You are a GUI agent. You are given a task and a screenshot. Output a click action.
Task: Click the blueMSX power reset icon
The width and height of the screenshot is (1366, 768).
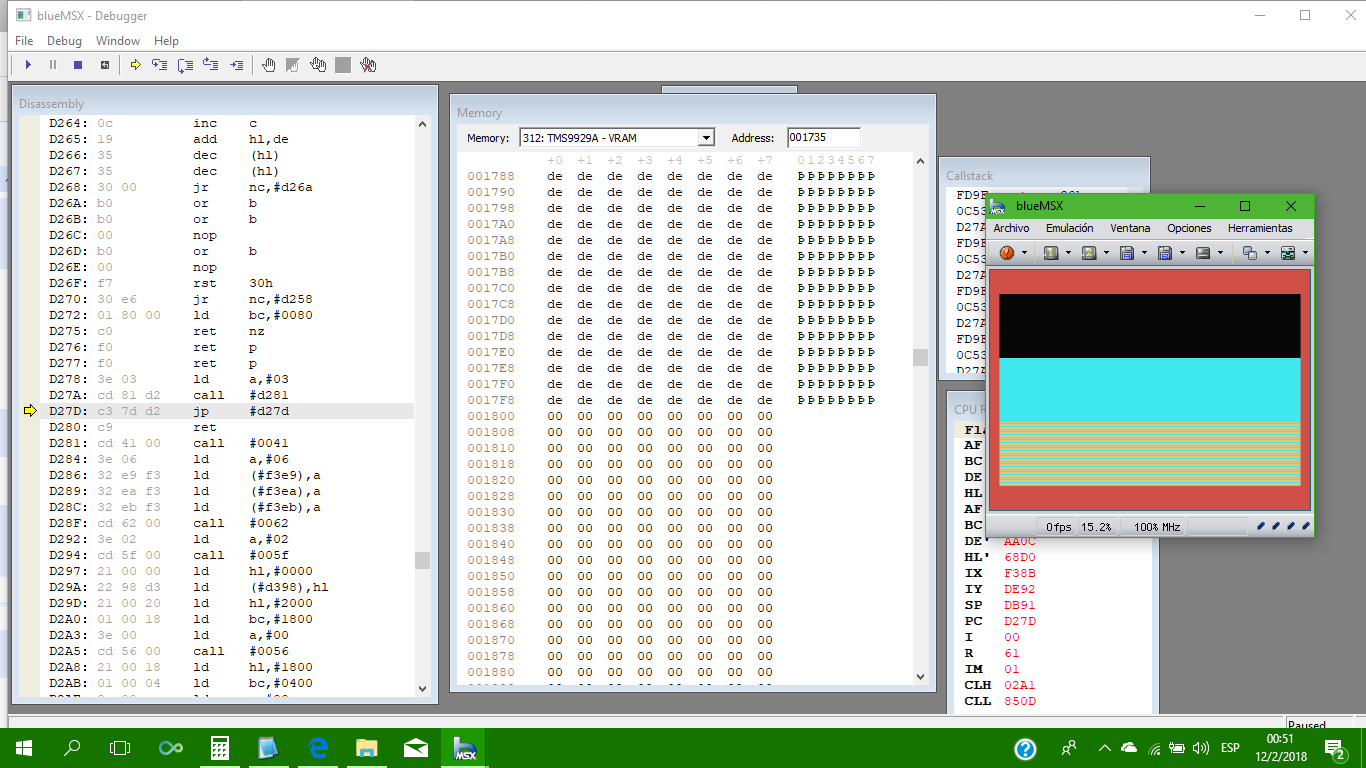[1006, 252]
